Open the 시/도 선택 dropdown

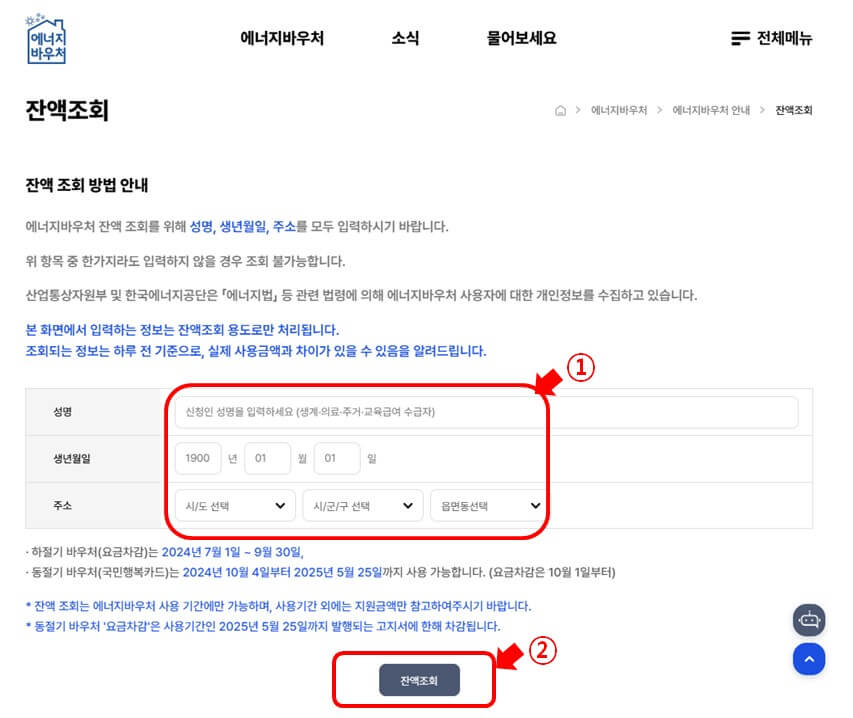click(x=233, y=506)
